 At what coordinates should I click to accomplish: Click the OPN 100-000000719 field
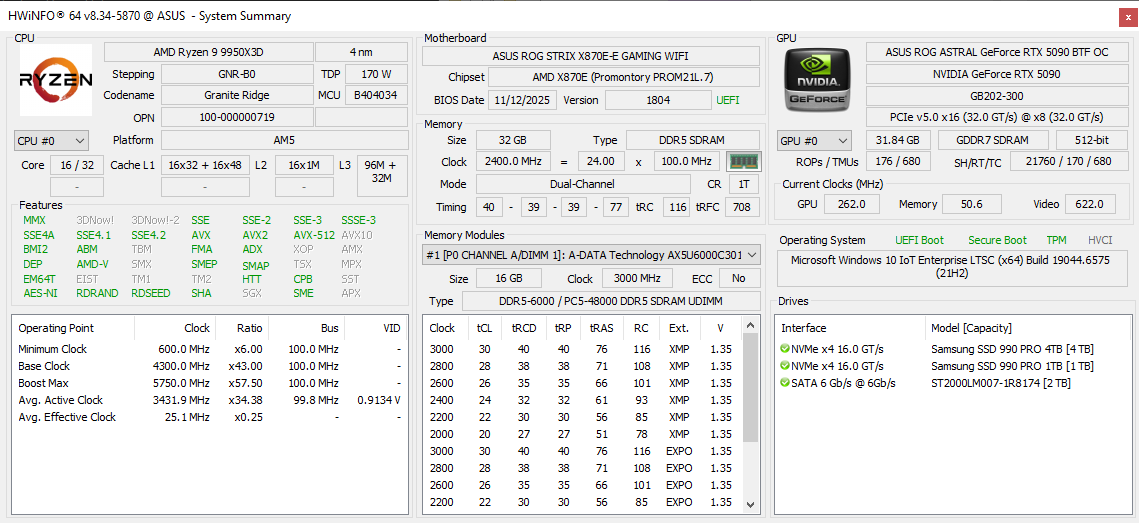(x=237, y=117)
